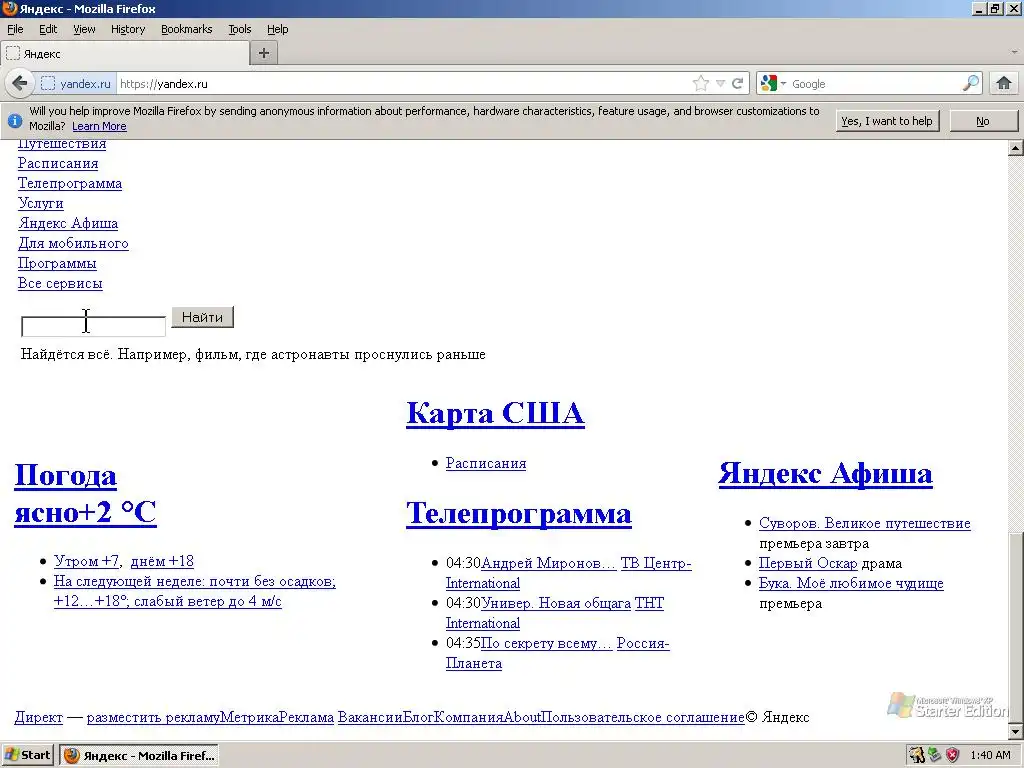Open the Метрика footer link
Image resolution: width=1024 pixels, height=768 pixels.
(249, 717)
